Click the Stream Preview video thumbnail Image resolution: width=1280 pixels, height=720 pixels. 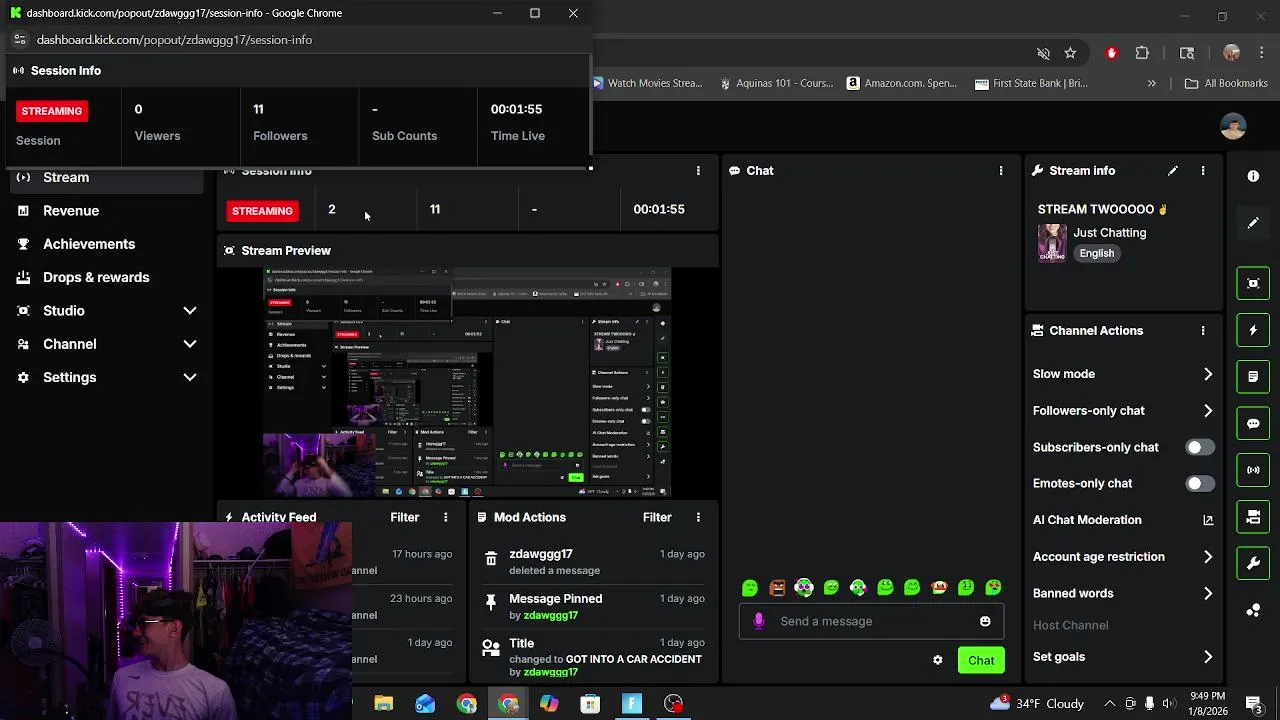468,382
